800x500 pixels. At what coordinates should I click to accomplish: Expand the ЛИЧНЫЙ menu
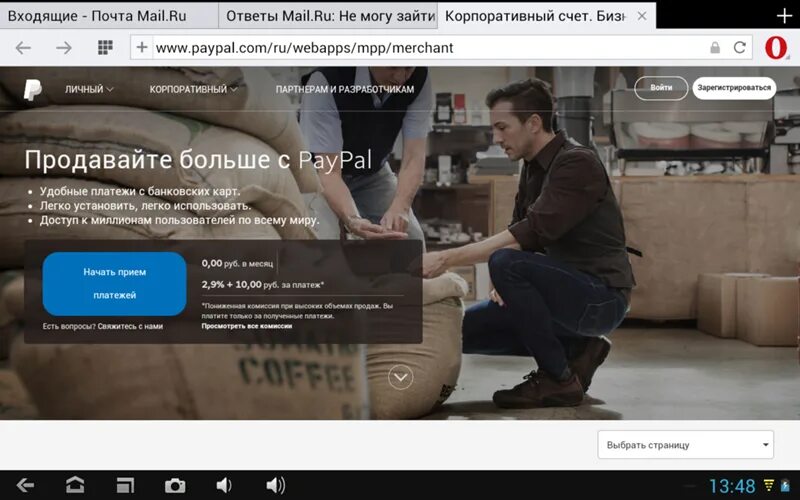(89, 89)
